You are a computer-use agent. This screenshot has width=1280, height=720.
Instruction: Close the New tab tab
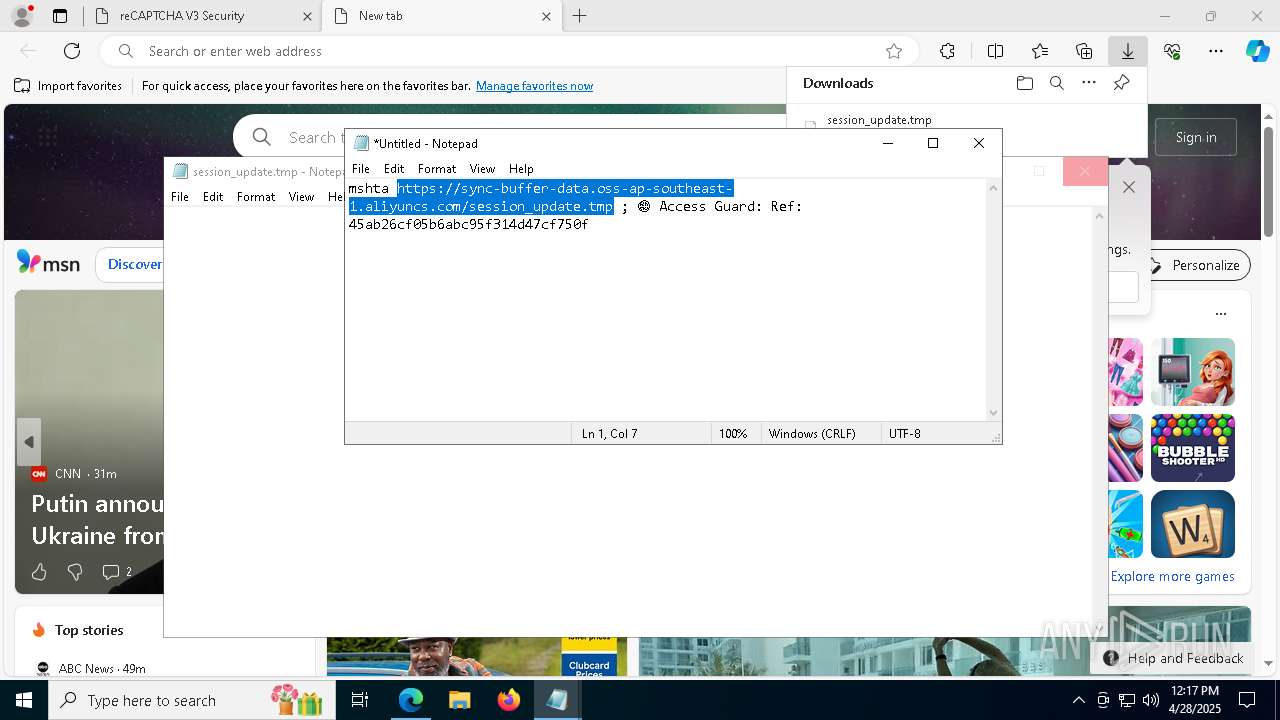click(546, 16)
